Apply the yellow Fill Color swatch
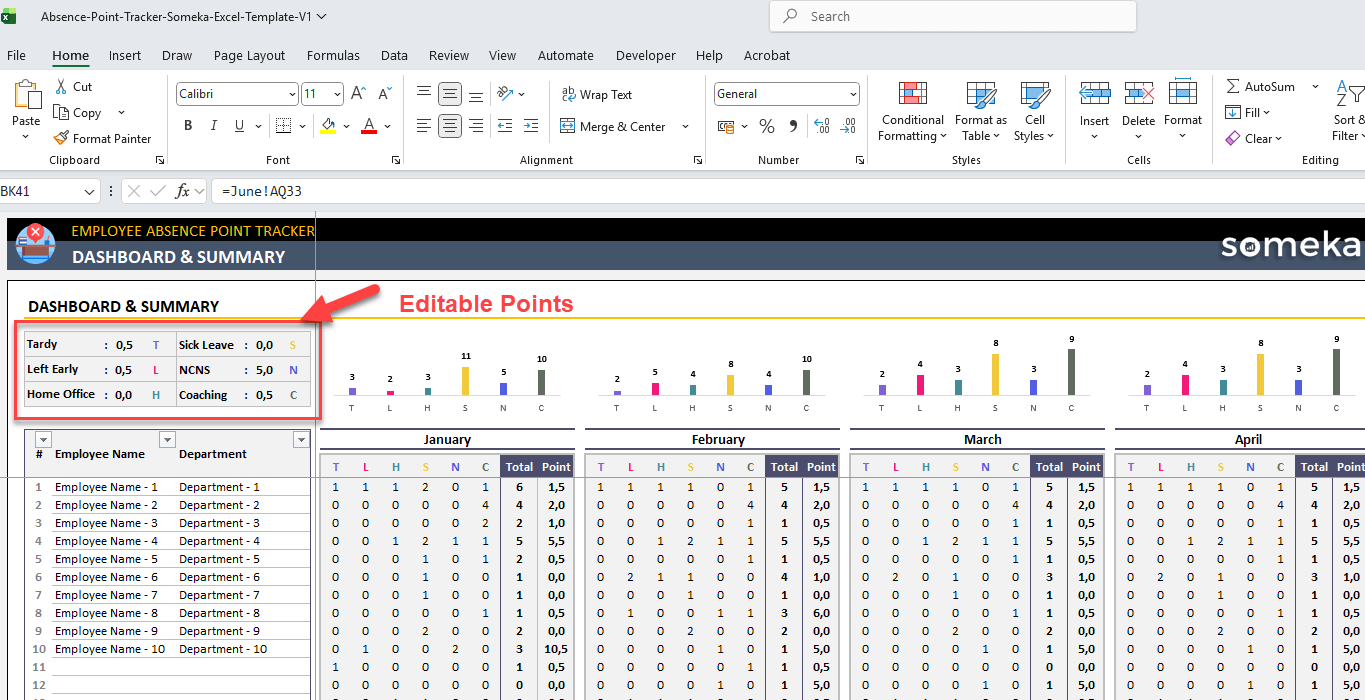The width and height of the screenshot is (1365, 700). tap(327, 126)
